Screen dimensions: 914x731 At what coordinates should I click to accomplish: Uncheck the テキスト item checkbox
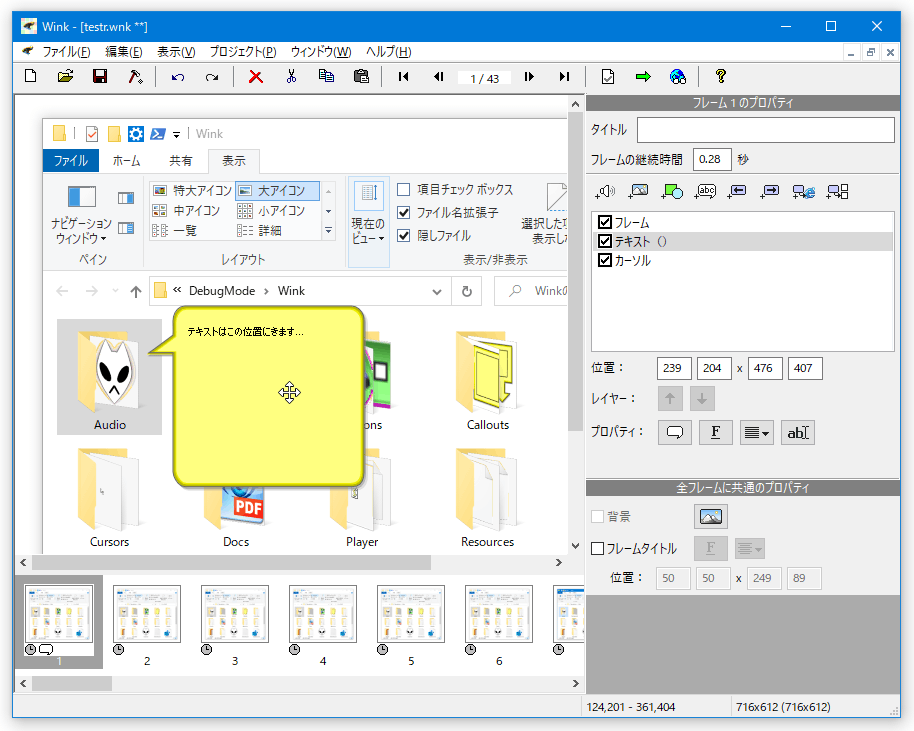(605, 241)
